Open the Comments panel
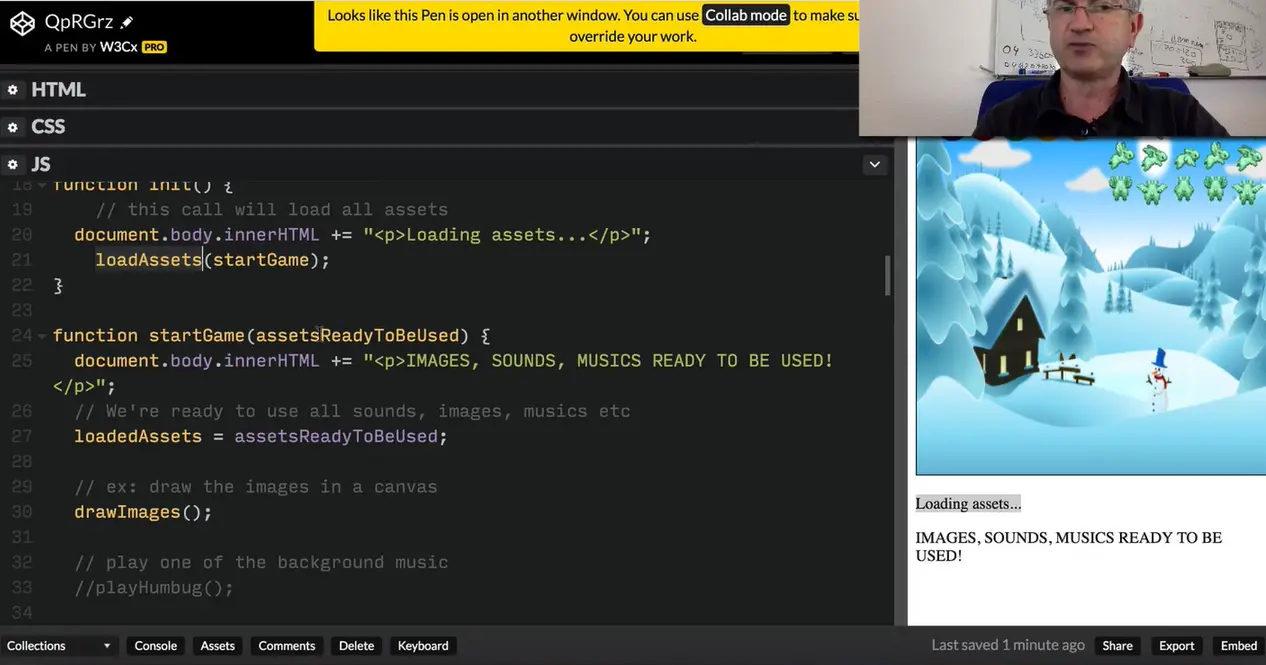This screenshot has width=1266, height=665. 287,646
